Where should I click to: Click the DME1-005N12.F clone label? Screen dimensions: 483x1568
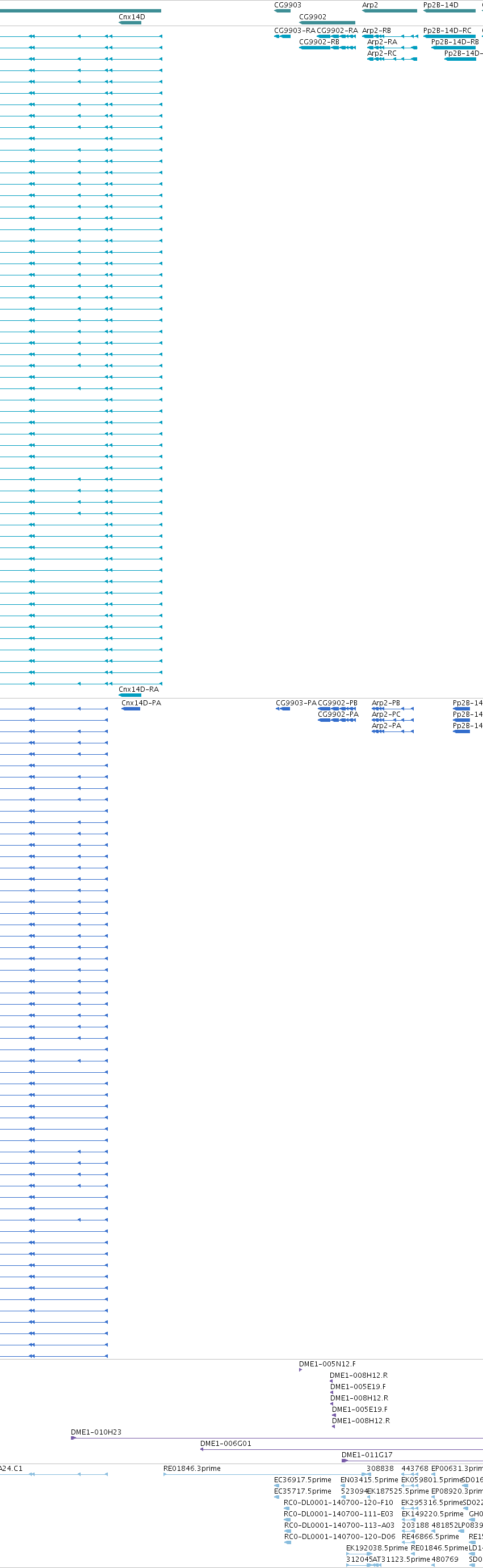(x=327, y=1364)
